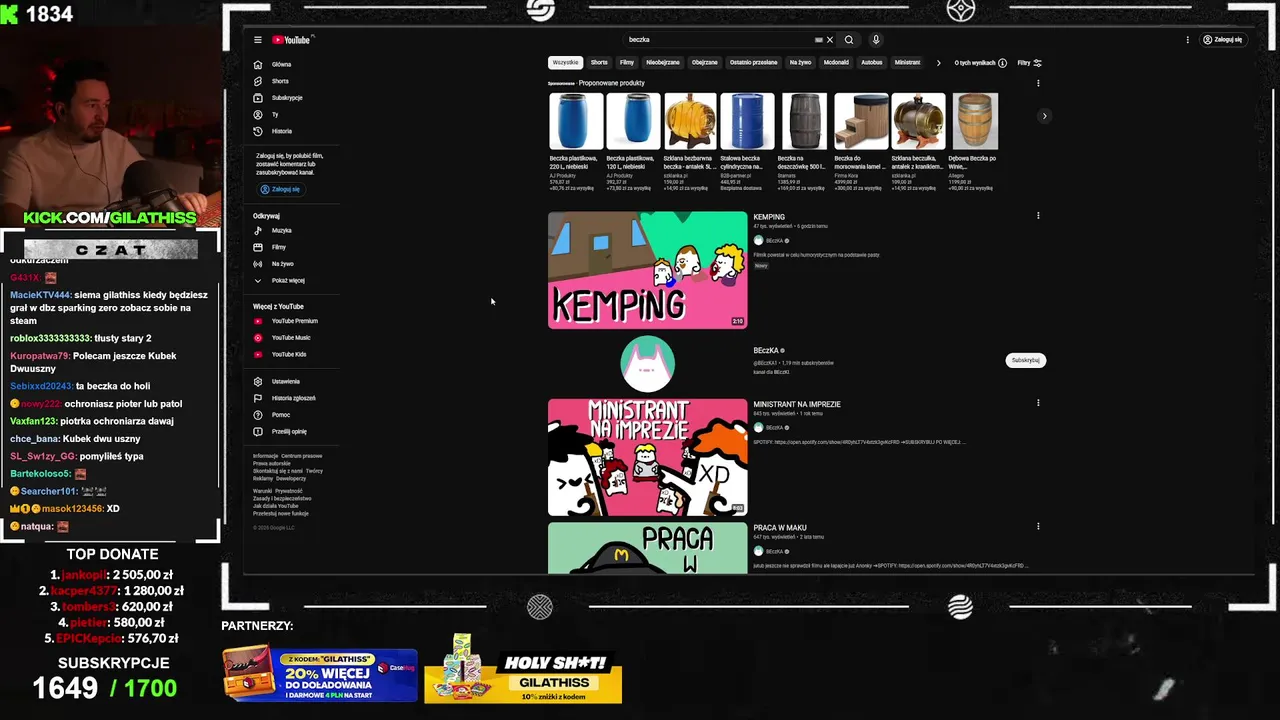The width and height of the screenshot is (1280, 720).
Task: Play the KEMPING video thumbnail
Action: (x=647, y=270)
